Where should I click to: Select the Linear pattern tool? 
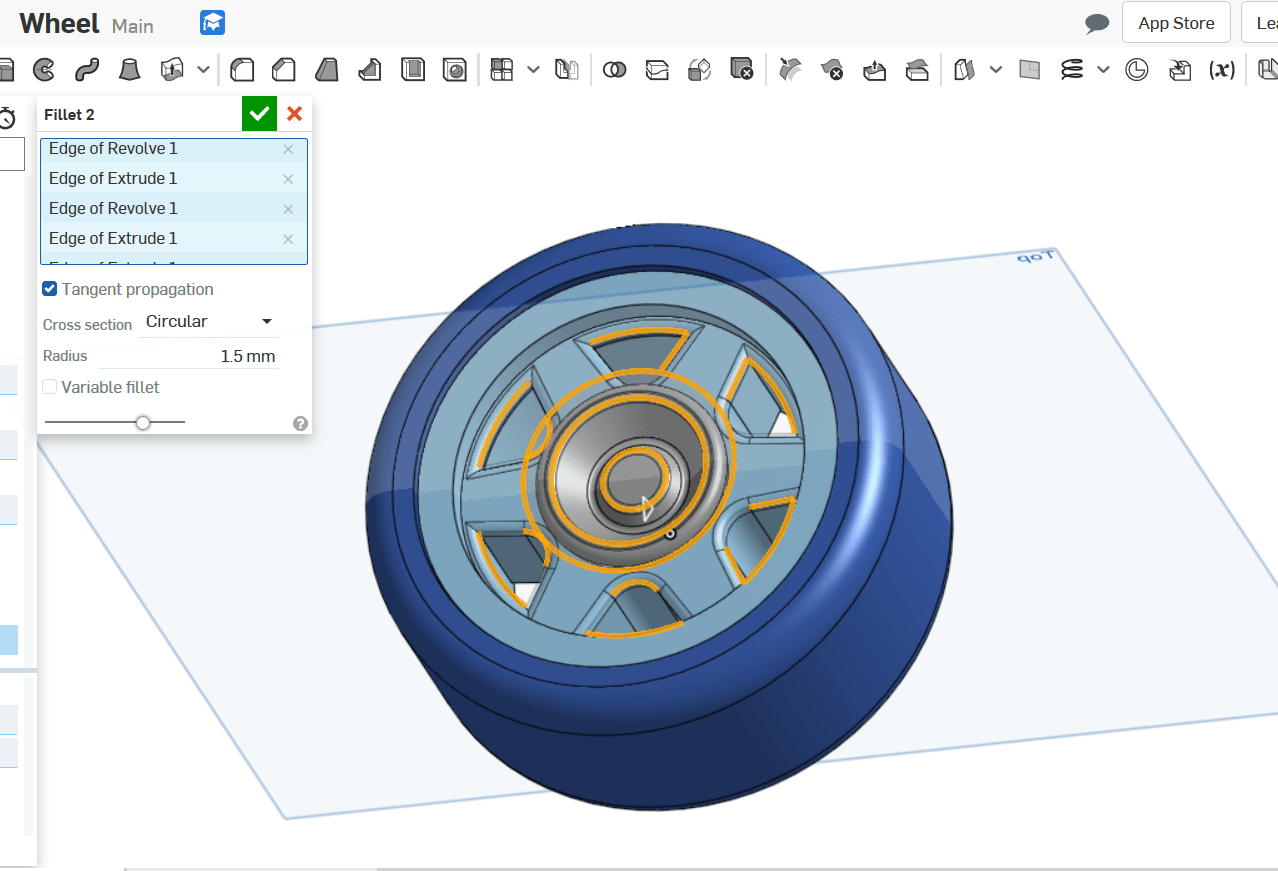[x=502, y=69]
